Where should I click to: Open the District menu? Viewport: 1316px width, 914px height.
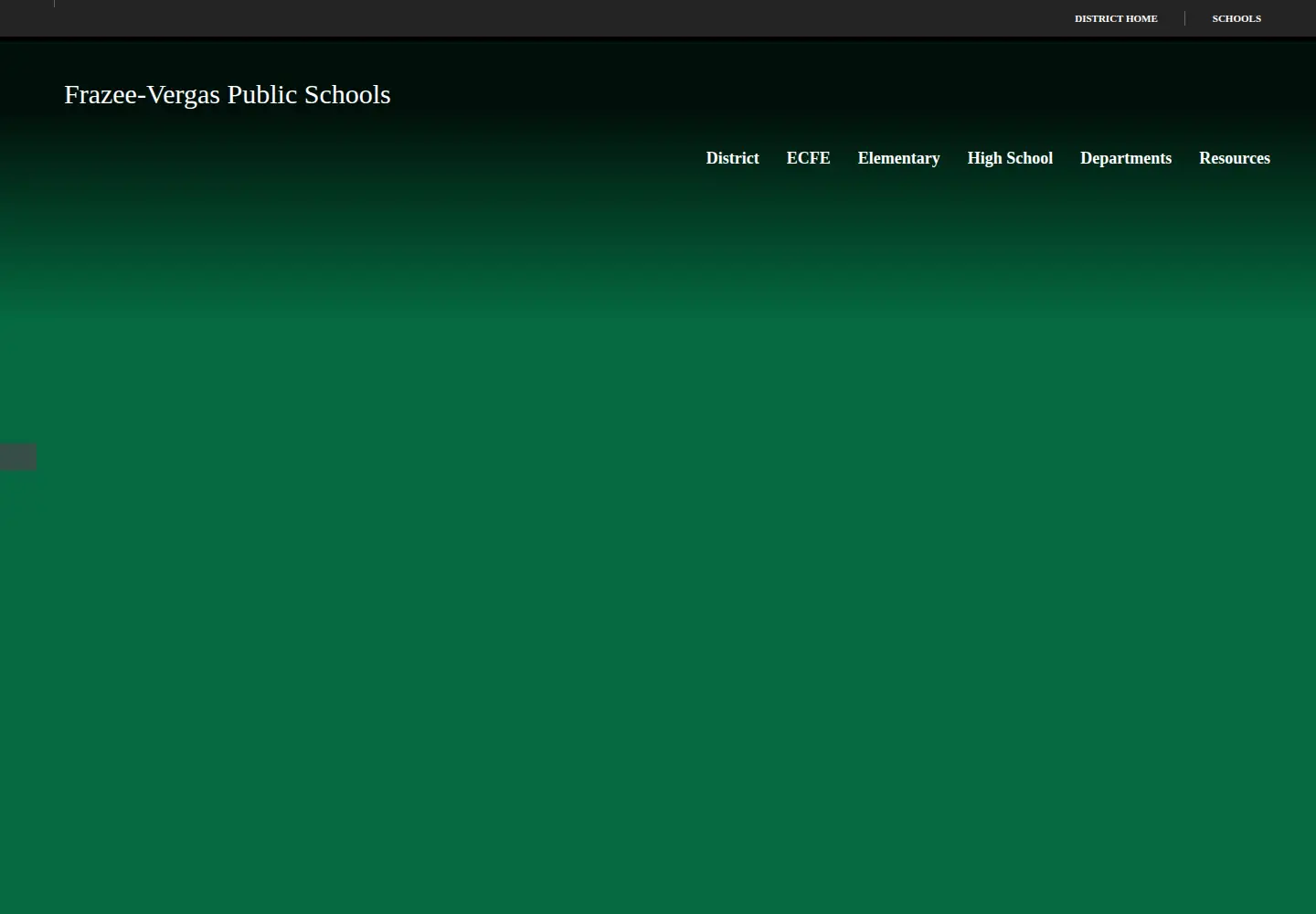point(732,158)
